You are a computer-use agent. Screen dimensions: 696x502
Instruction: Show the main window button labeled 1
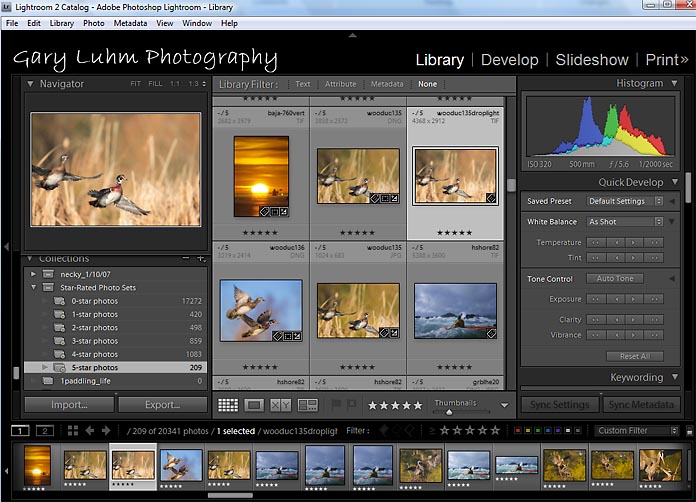point(20,431)
